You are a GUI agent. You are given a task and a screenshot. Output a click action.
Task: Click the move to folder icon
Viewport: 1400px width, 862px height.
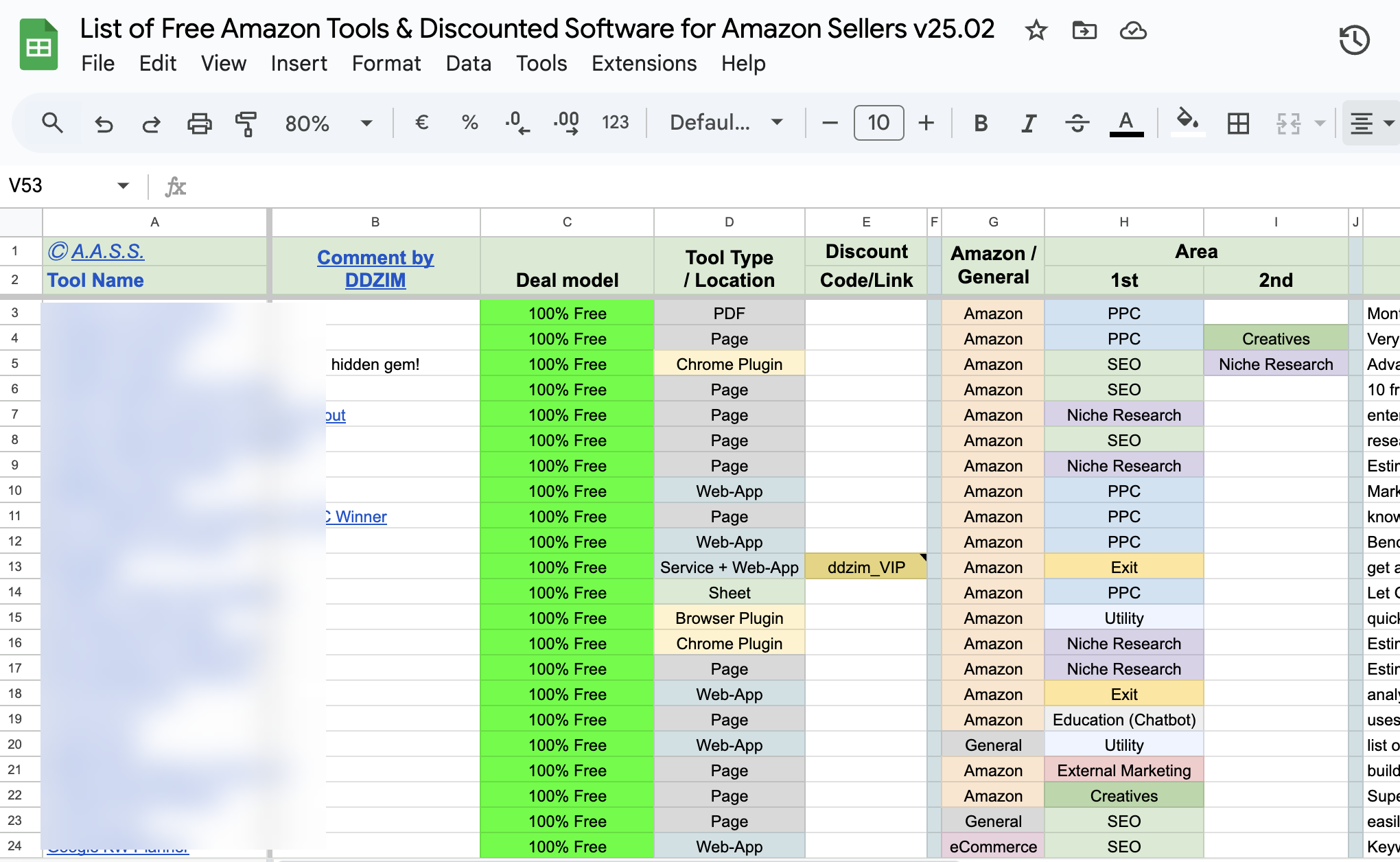coord(1084,30)
